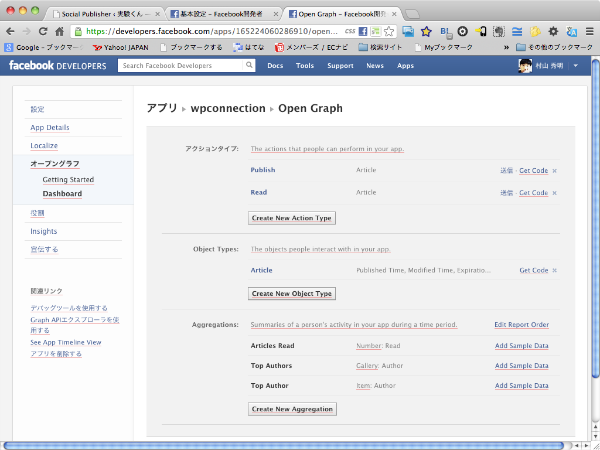
Task: Open その他のブックマーク folder
Action: coord(554,47)
